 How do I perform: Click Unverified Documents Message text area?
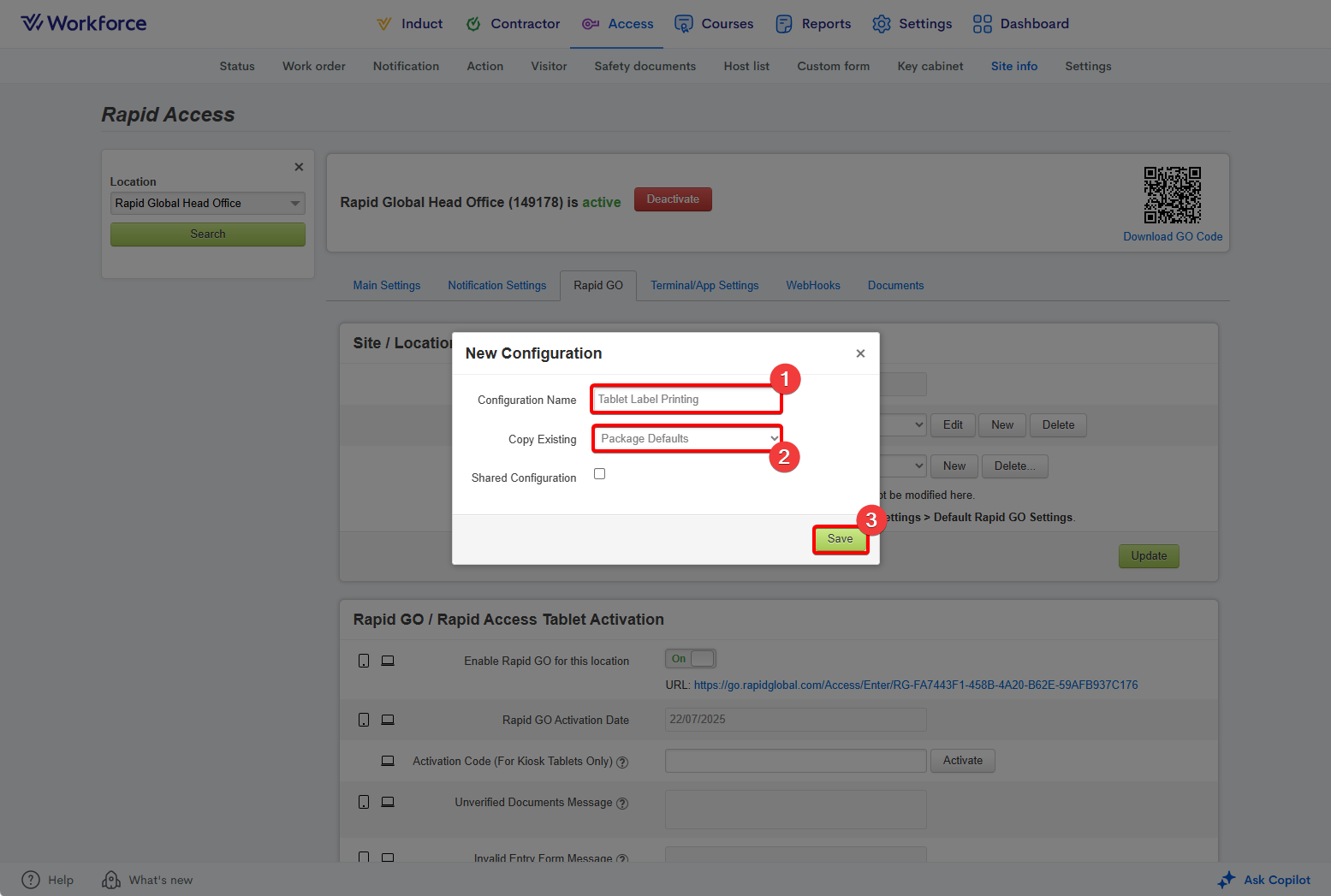click(795, 810)
